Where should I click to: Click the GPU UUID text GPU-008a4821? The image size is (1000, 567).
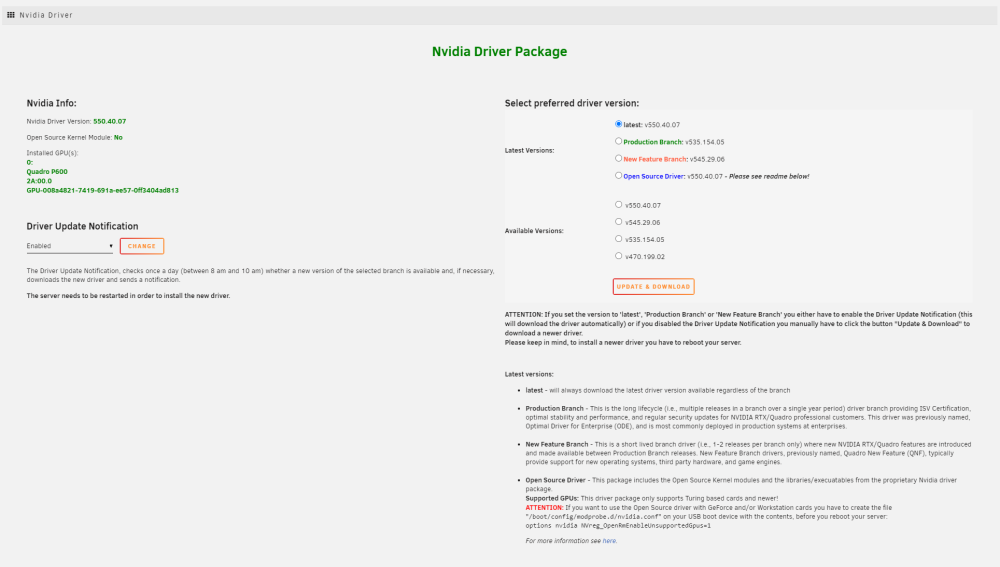(102, 190)
